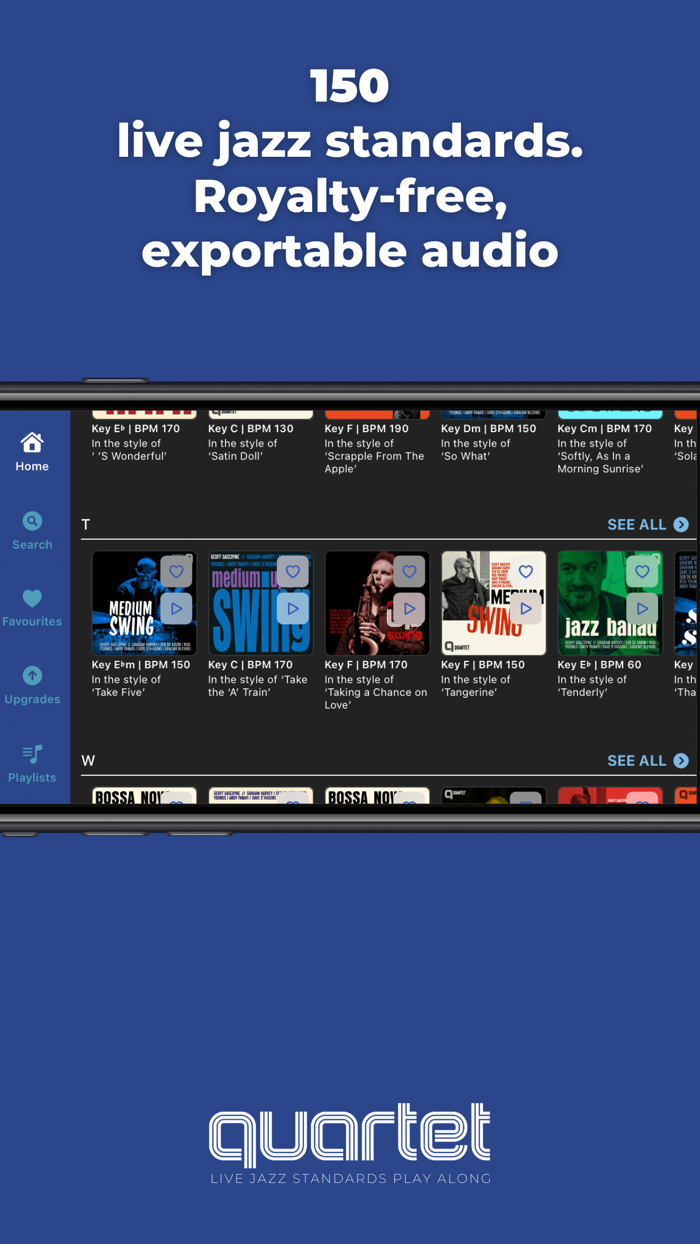Play the 'Tangerine' track
The width and height of the screenshot is (700, 1244).
click(526, 608)
